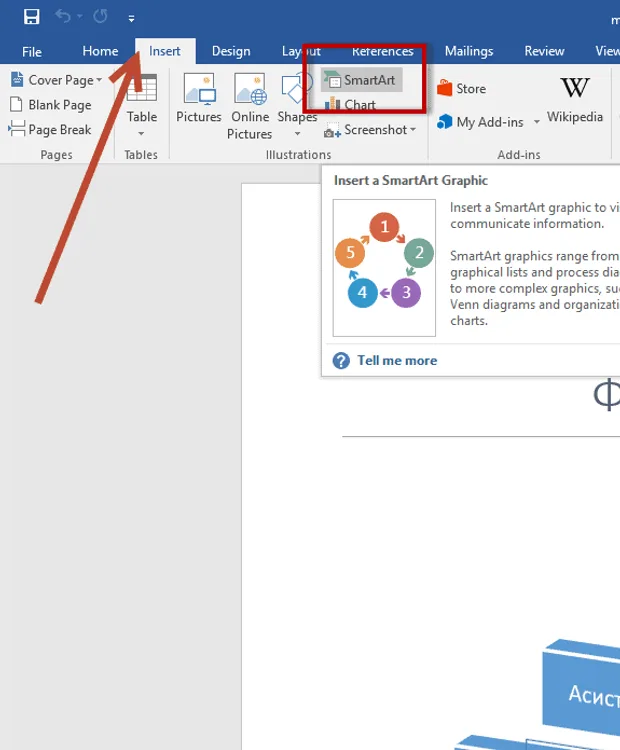Open the Review tab
620x750 pixels.
(544, 51)
